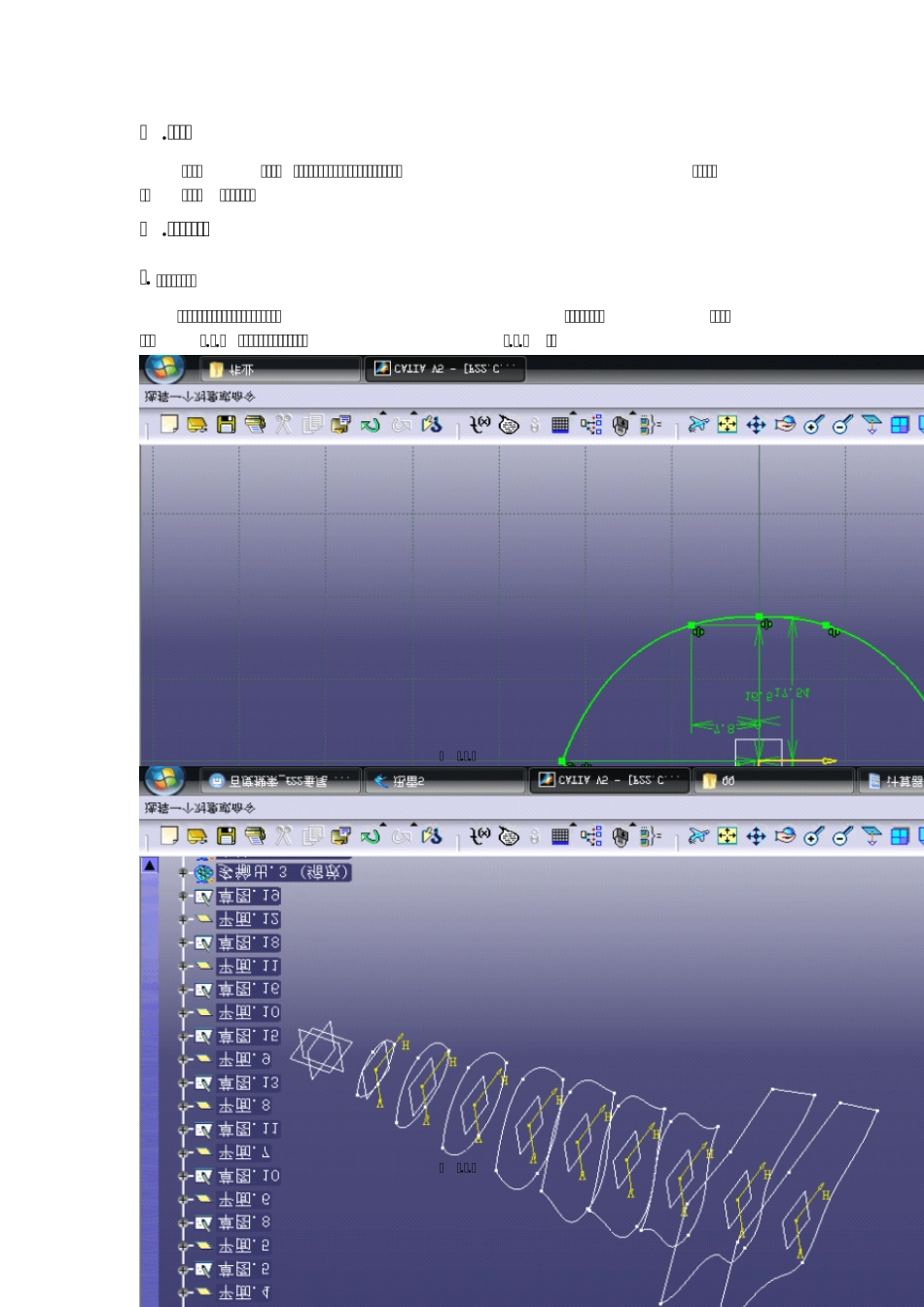Click New document icon in upper CATIA toolbar
This screenshot has width=924, height=1307.
(x=169, y=424)
